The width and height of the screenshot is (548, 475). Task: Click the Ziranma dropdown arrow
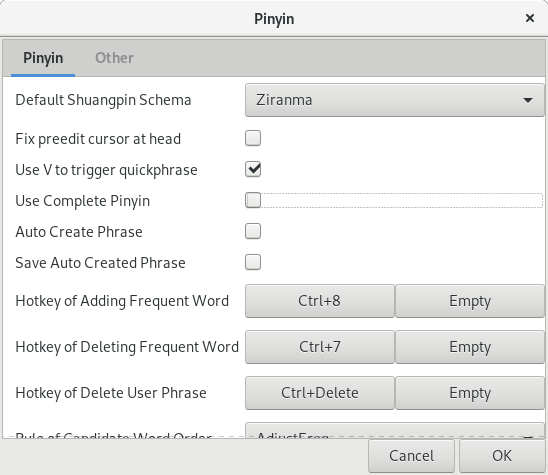click(x=528, y=100)
